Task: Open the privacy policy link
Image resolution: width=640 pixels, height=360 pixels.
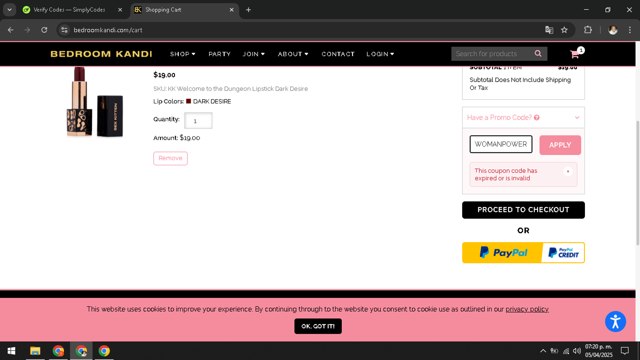Action: (527, 309)
